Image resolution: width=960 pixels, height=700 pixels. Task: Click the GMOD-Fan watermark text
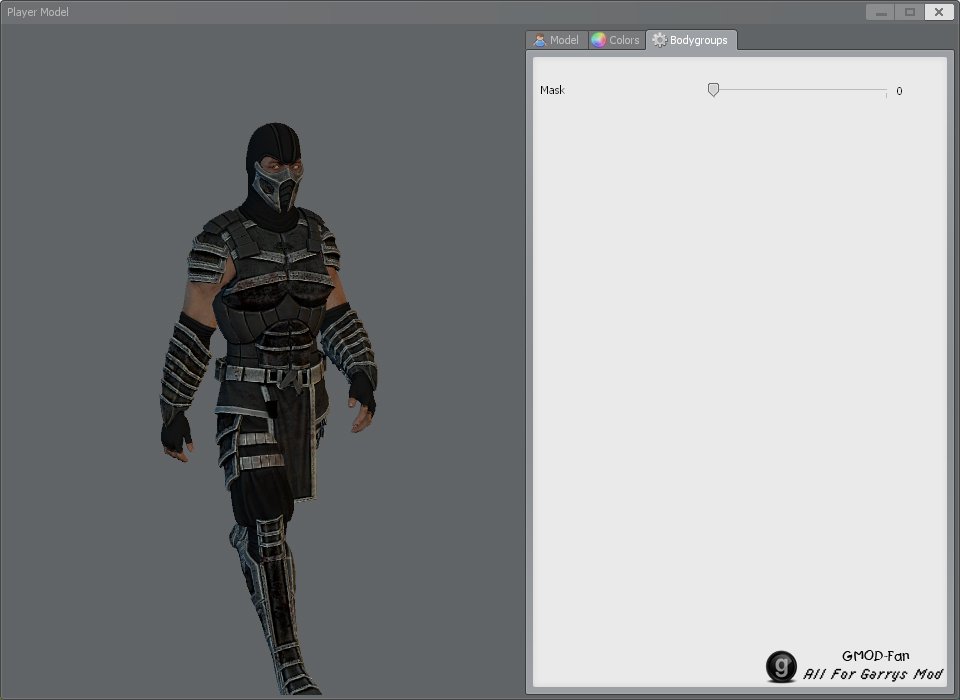point(875,656)
